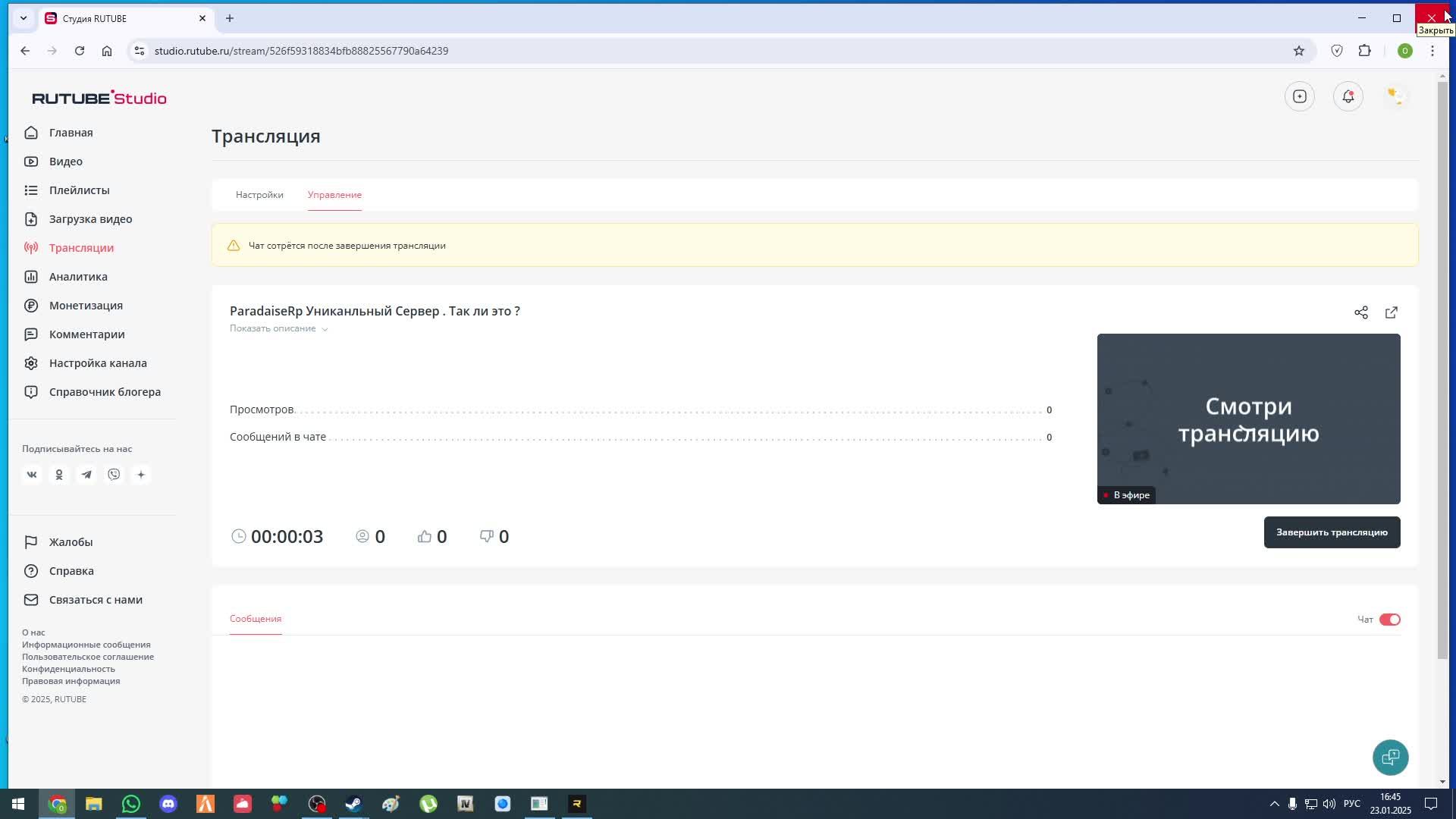Open the VK social link

point(32,475)
